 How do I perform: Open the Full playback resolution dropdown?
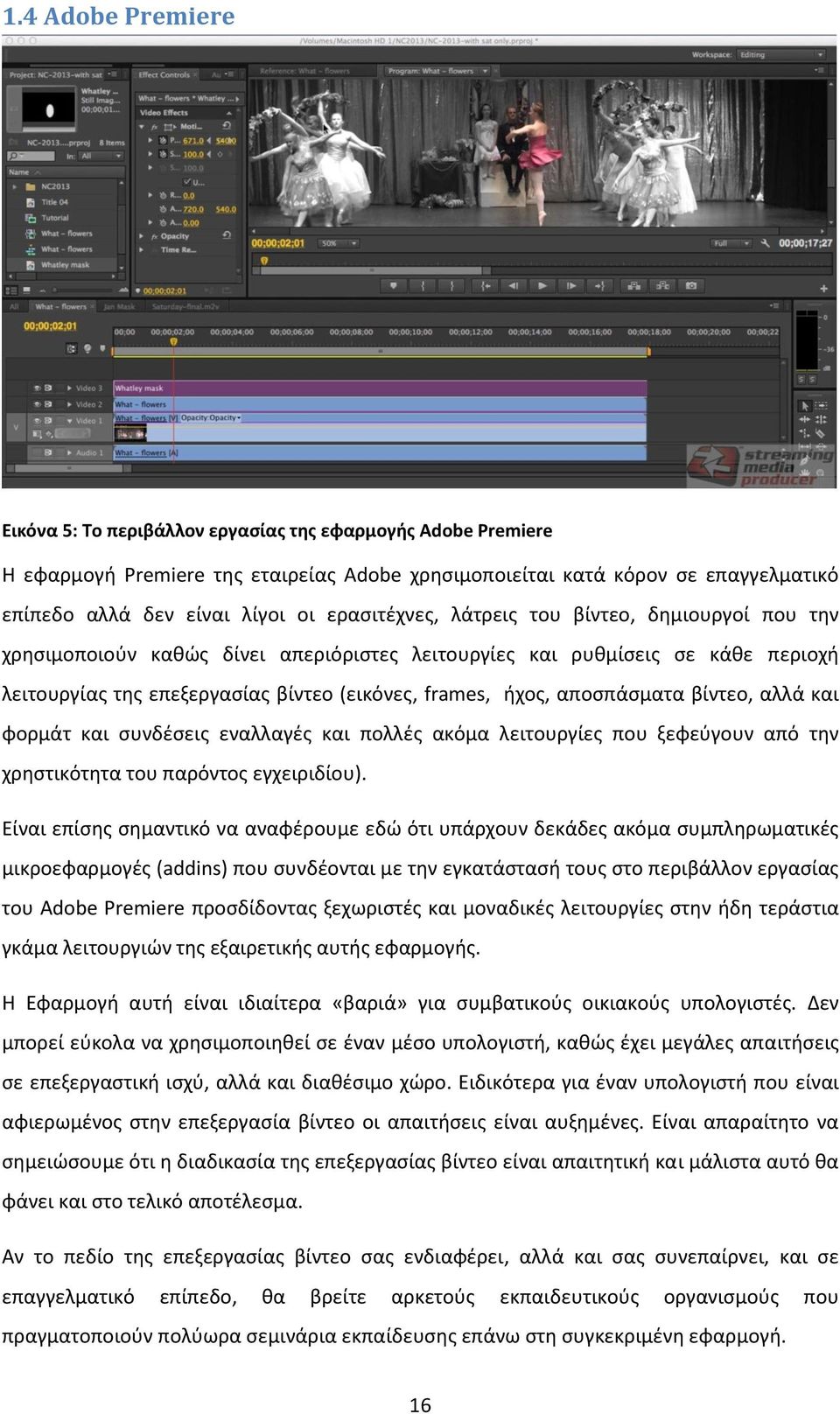pyautogui.click(x=731, y=243)
